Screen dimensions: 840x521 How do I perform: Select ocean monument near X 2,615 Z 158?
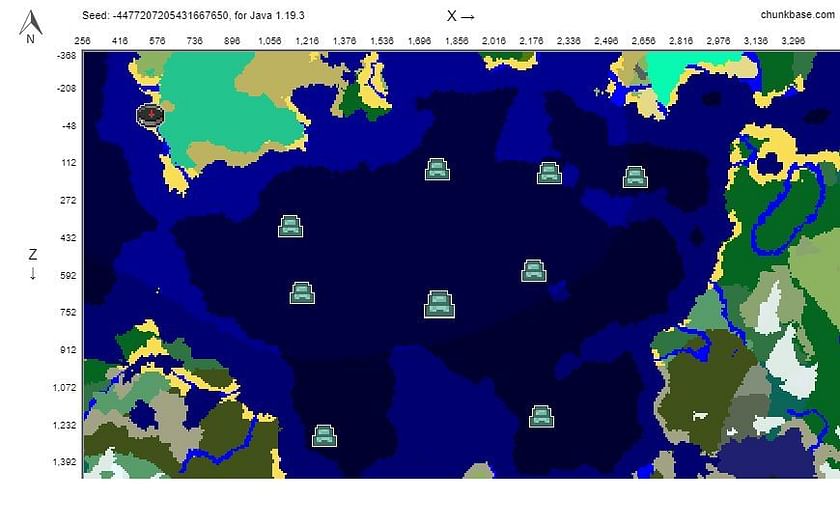(635, 177)
